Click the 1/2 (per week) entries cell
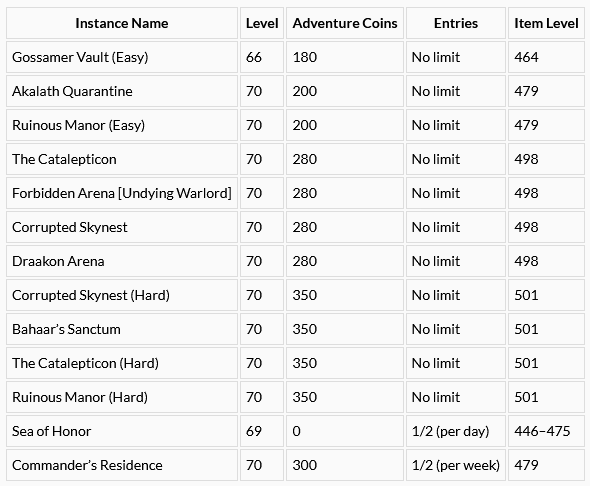The width and height of the screenshot is (590, 486). tap(456, 465)
